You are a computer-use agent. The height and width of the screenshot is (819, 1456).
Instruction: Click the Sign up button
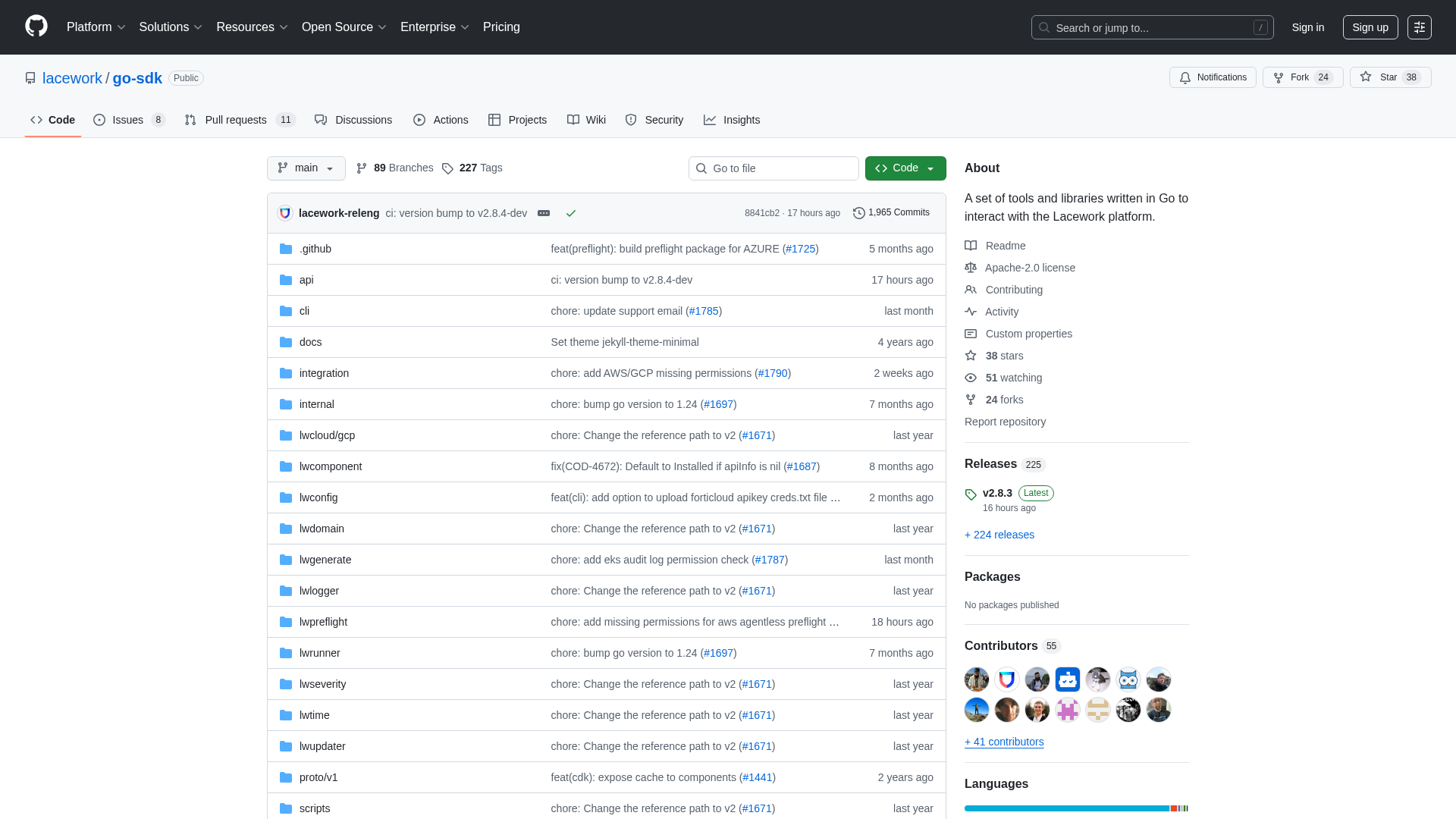[1370, 27]
